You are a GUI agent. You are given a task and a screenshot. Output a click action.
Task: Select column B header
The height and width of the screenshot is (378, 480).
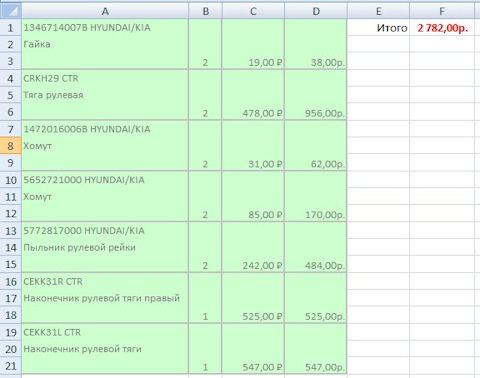[205, 11]
